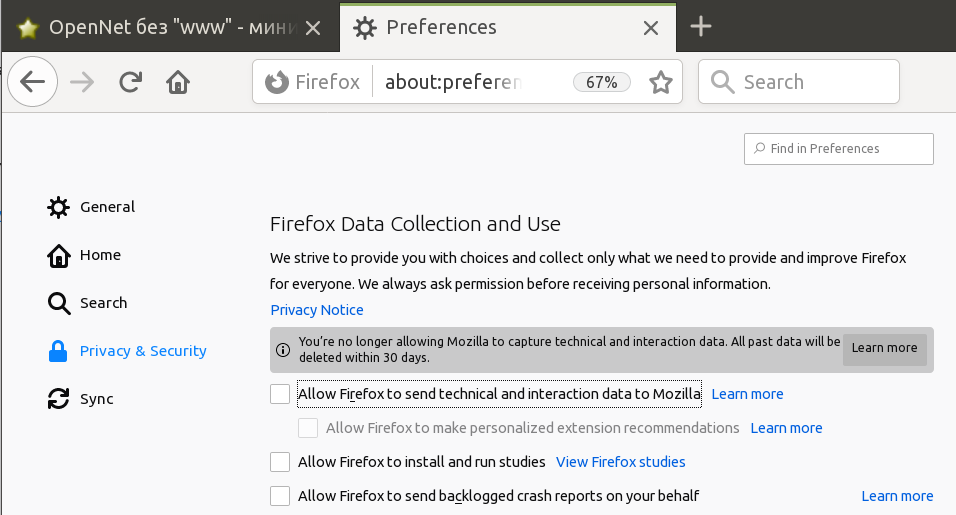
Task: Bookmark this page with the star icon
Action: coord(661,82)
